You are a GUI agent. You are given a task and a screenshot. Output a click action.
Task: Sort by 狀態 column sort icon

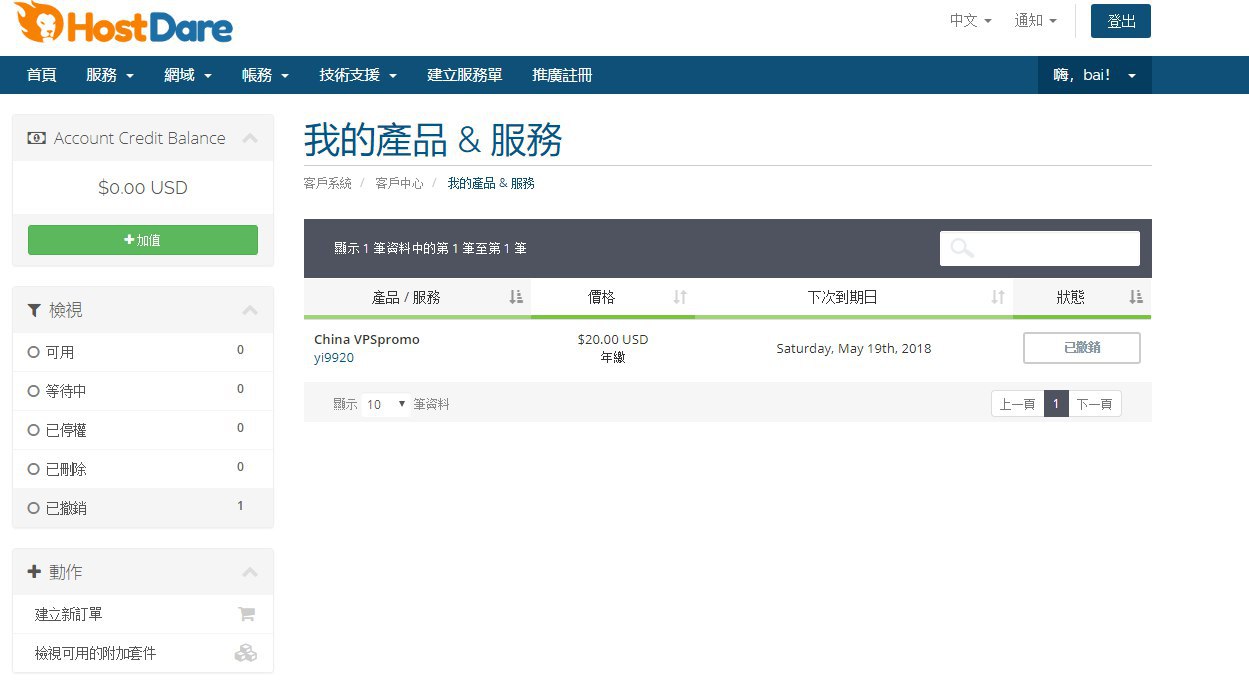click(x=1136, y=297)
